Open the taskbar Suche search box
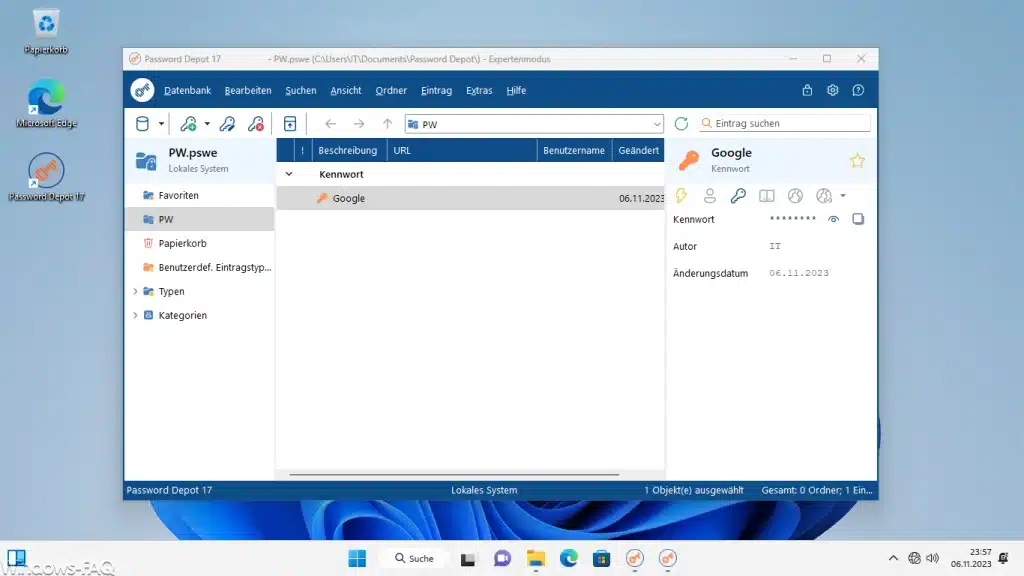Viewport: 1024px width, 576px height. pyautogui.click(x=414, y=558)
